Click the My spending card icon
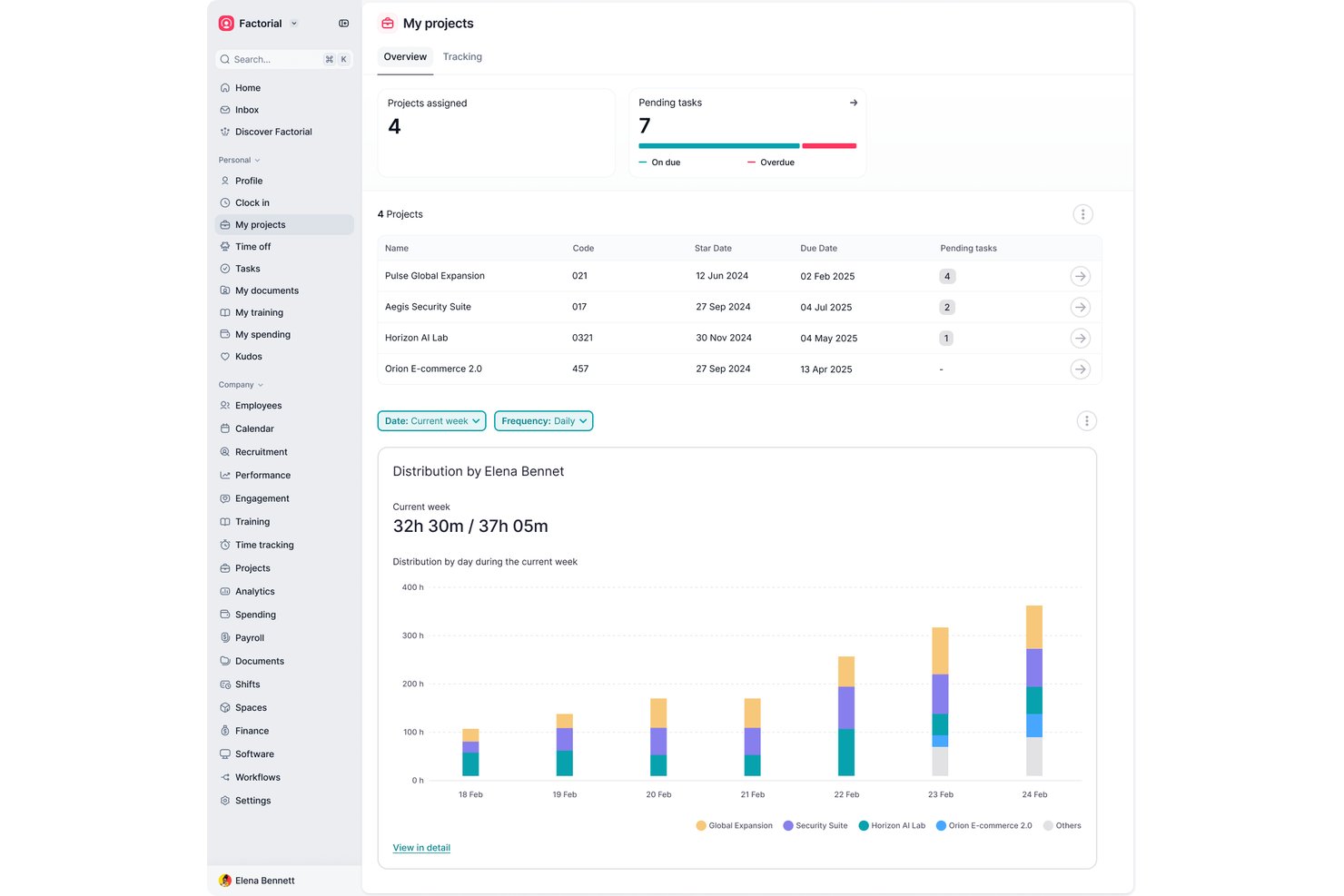Screen dimensions: 1344x896 pos(225,334)
